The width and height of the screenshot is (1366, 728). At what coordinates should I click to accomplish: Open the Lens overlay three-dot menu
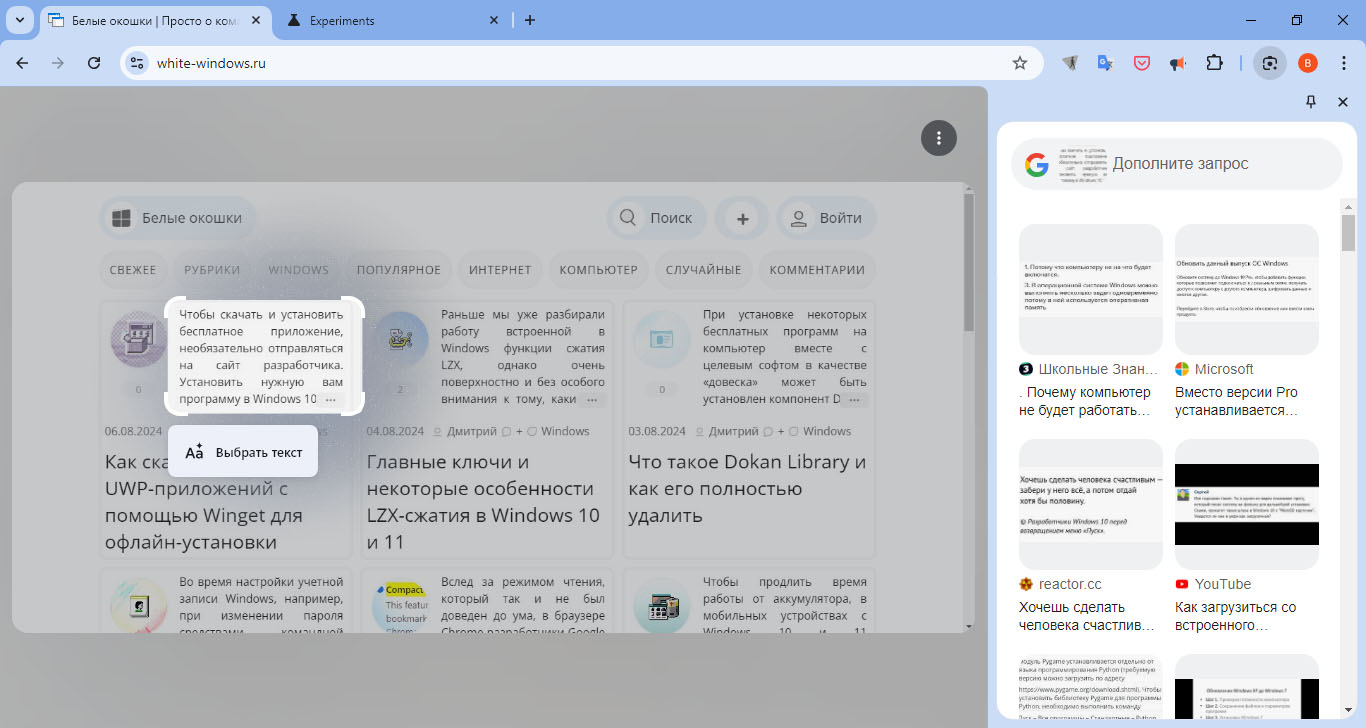pyautogui.click(x=939, y=138)
